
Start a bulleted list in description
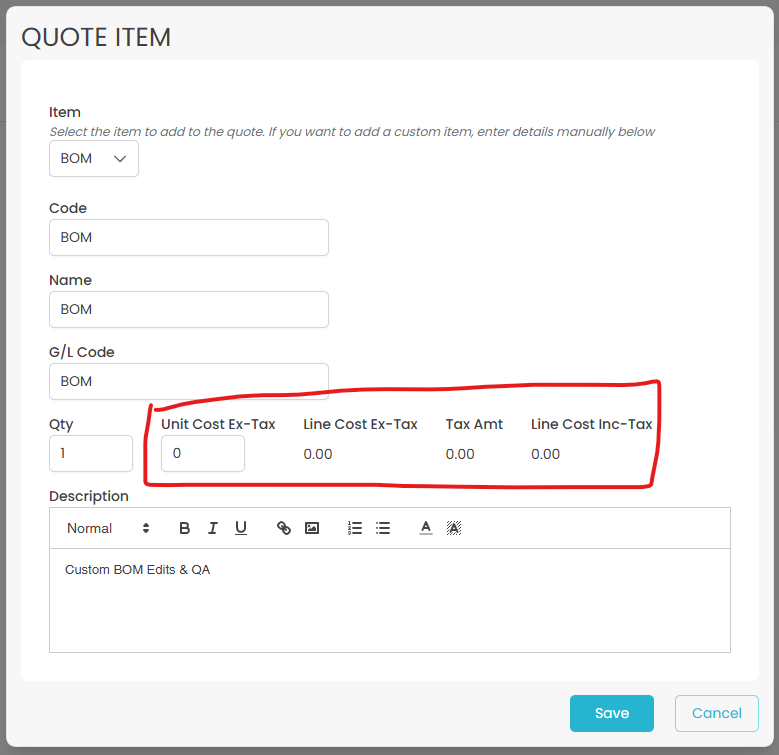383,528
